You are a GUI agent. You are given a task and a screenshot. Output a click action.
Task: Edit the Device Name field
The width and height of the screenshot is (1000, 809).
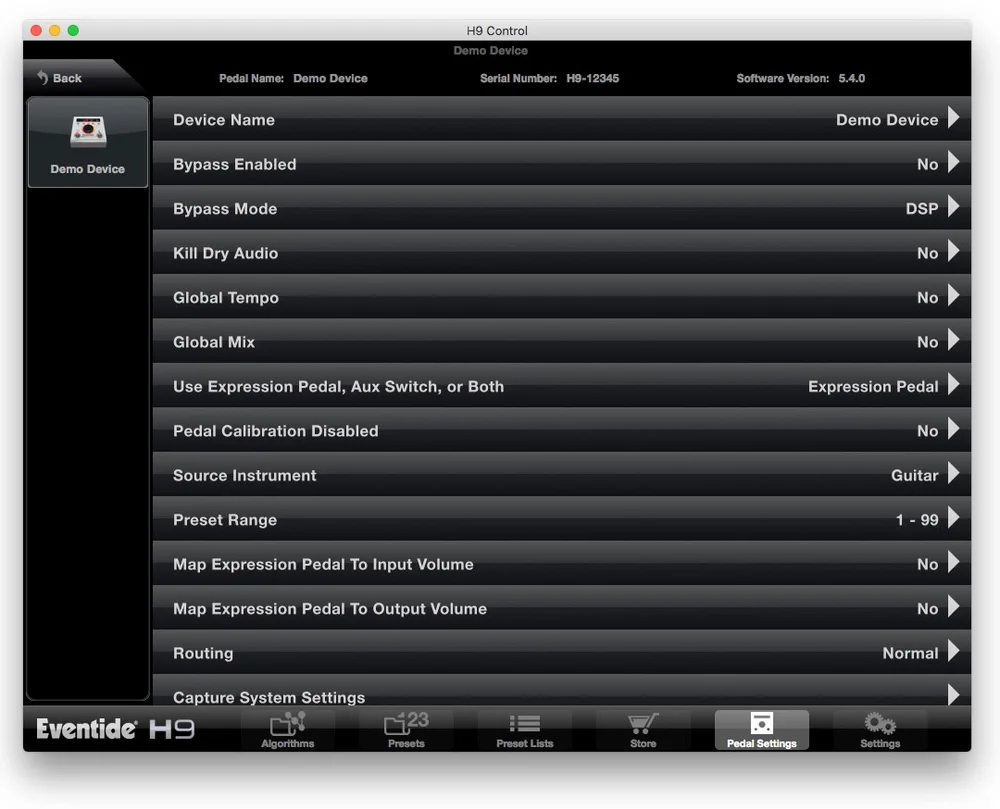560,119
